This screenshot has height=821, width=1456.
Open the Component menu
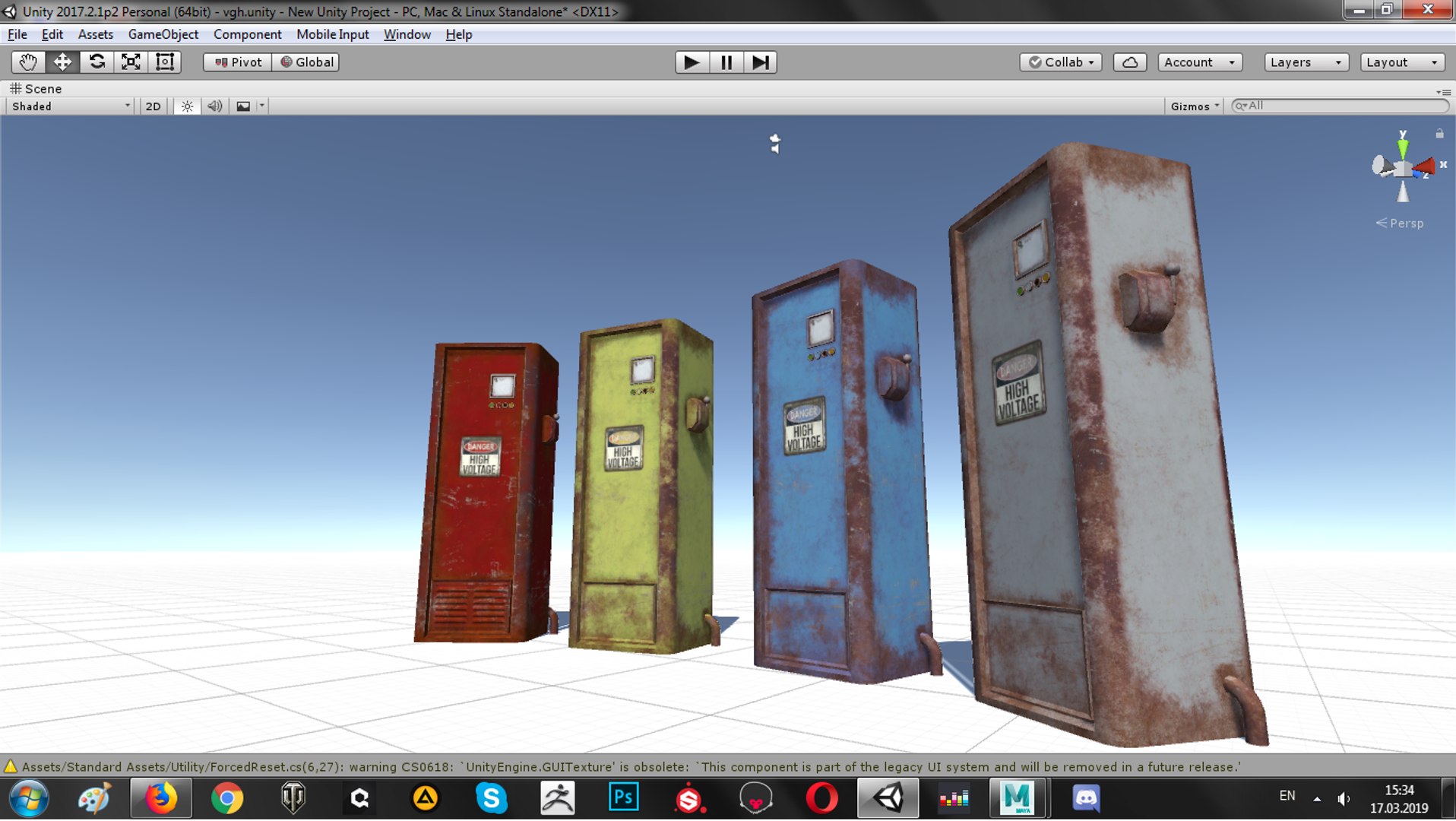pyautogui.click(x=247, y=34)
